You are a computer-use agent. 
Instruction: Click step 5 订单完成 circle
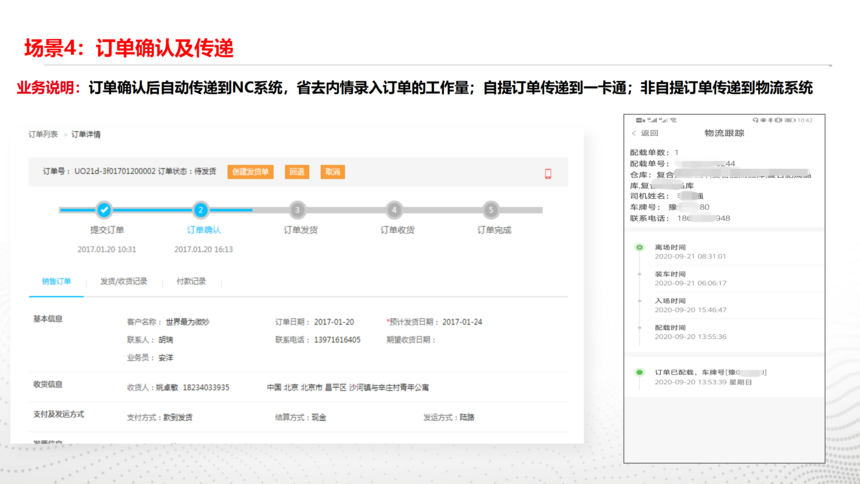click(491, 210)
